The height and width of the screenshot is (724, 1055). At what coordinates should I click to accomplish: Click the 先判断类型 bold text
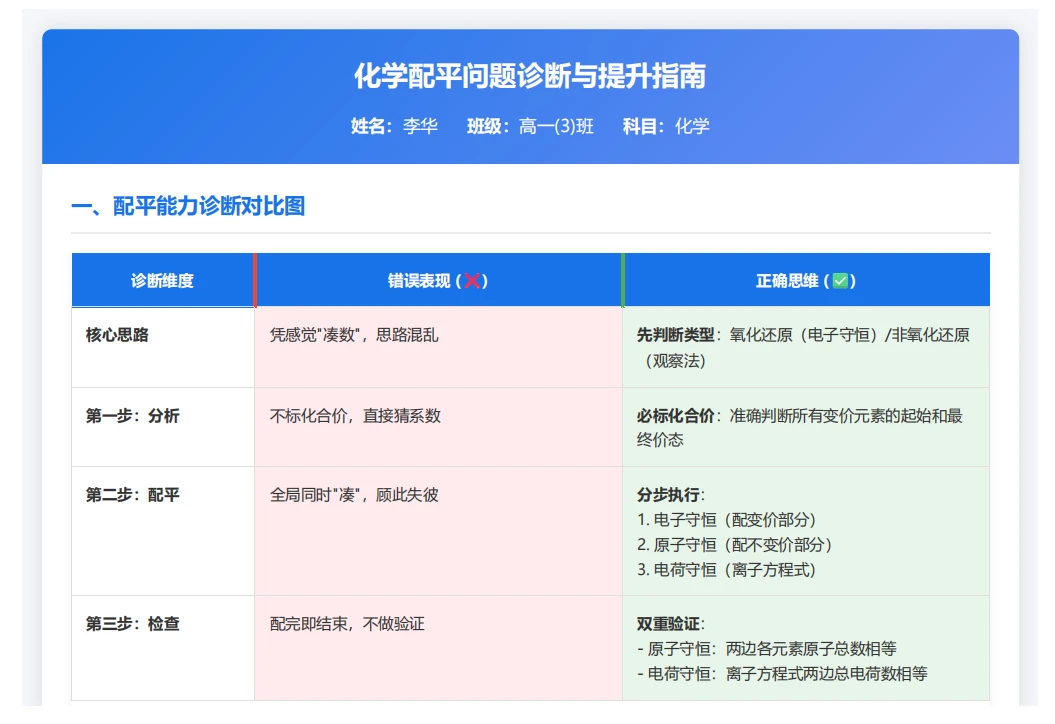(676, 335)
